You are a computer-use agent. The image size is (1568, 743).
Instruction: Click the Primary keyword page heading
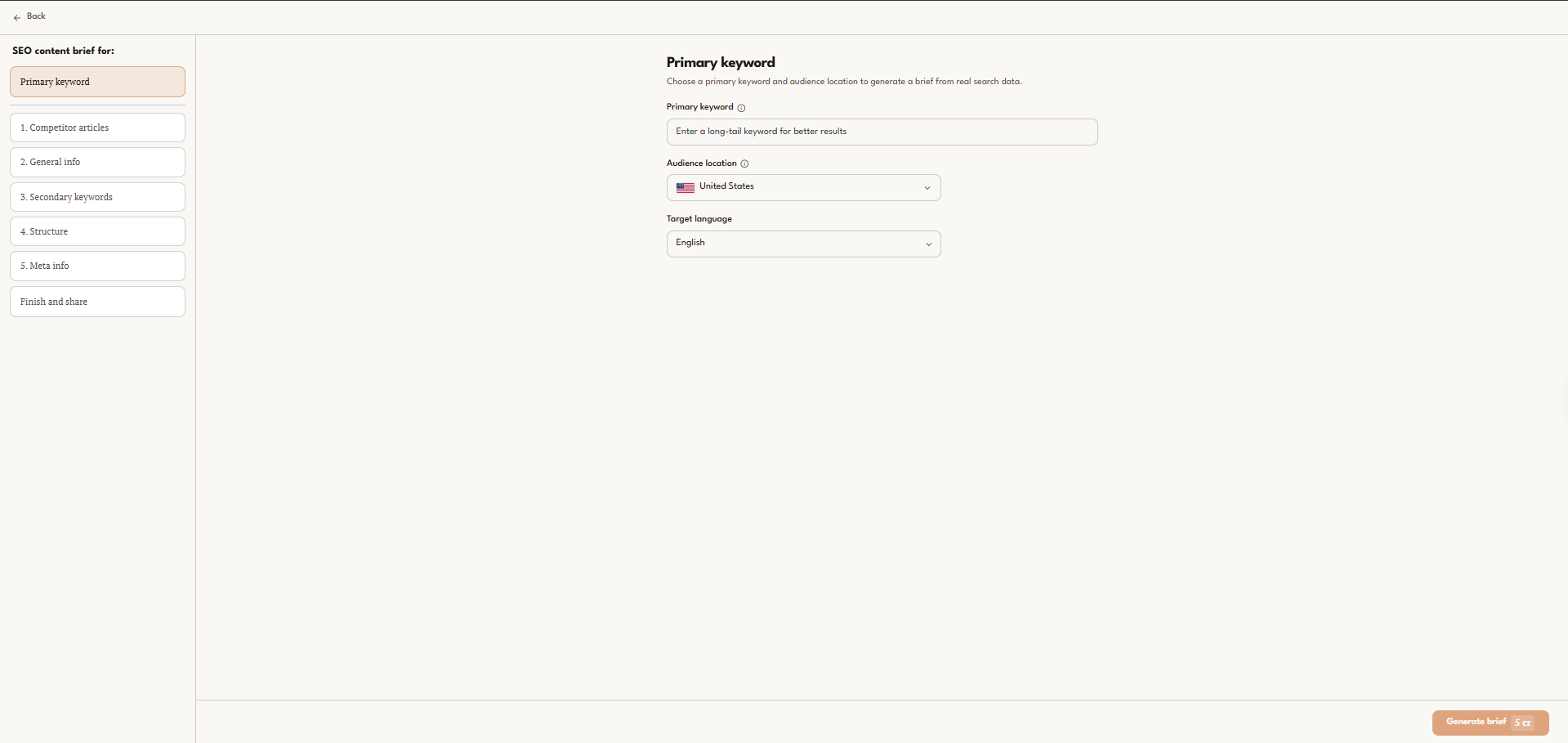(721, 62)
